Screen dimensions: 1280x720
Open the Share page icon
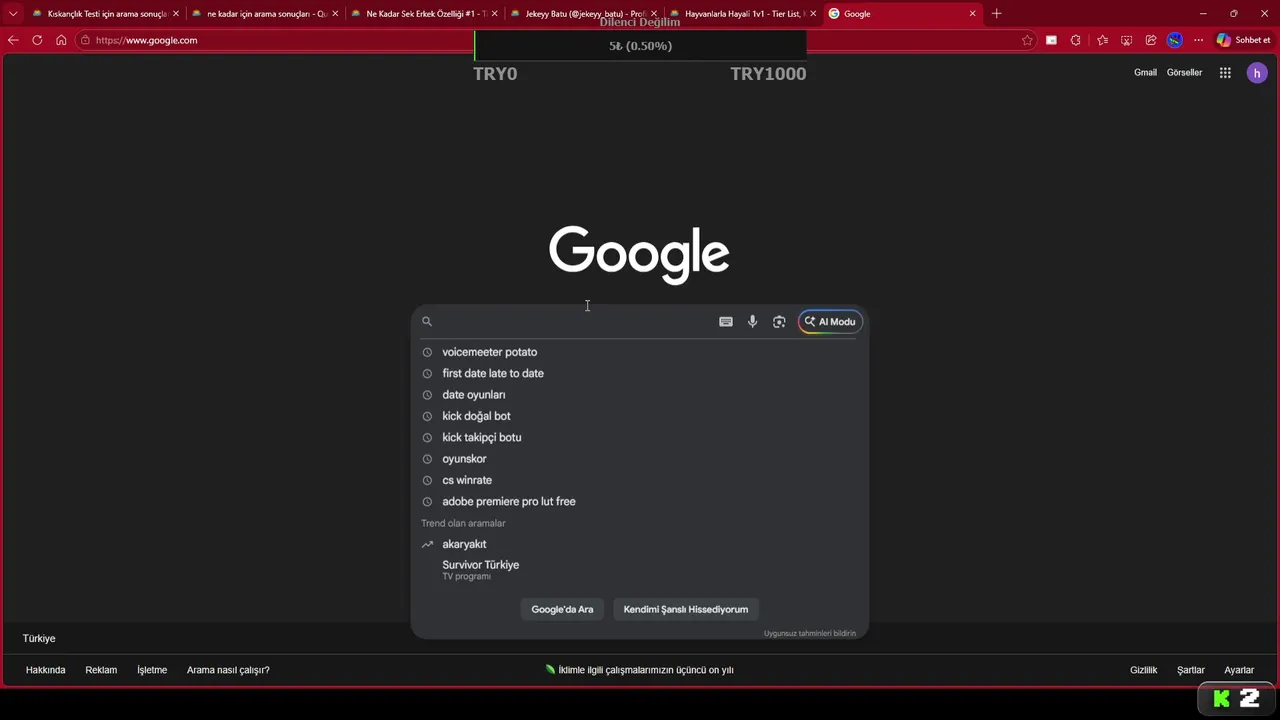pos(1151,40)
